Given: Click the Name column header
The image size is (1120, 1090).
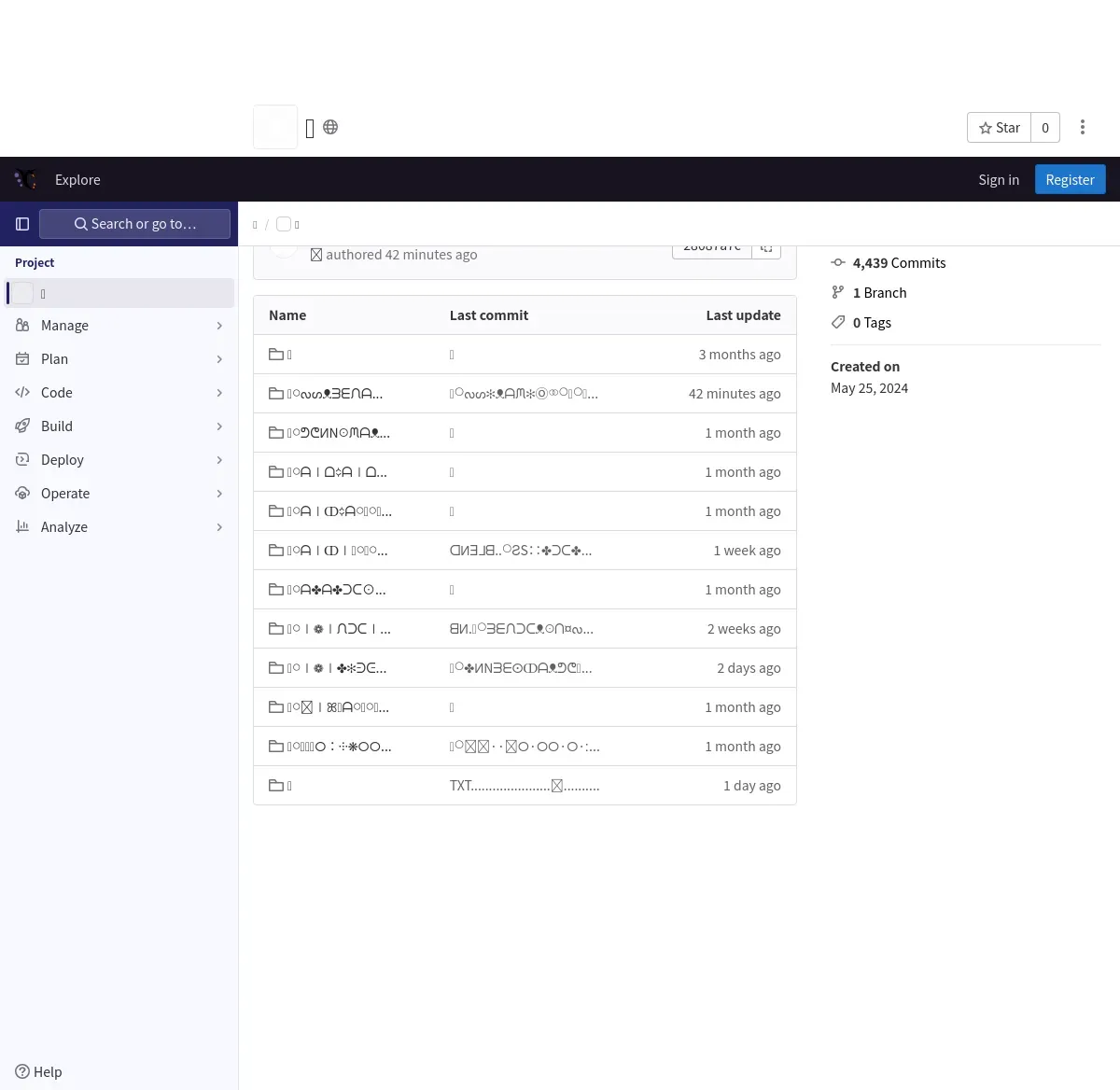Looking at the screenshot, I should tap(287, 315).
